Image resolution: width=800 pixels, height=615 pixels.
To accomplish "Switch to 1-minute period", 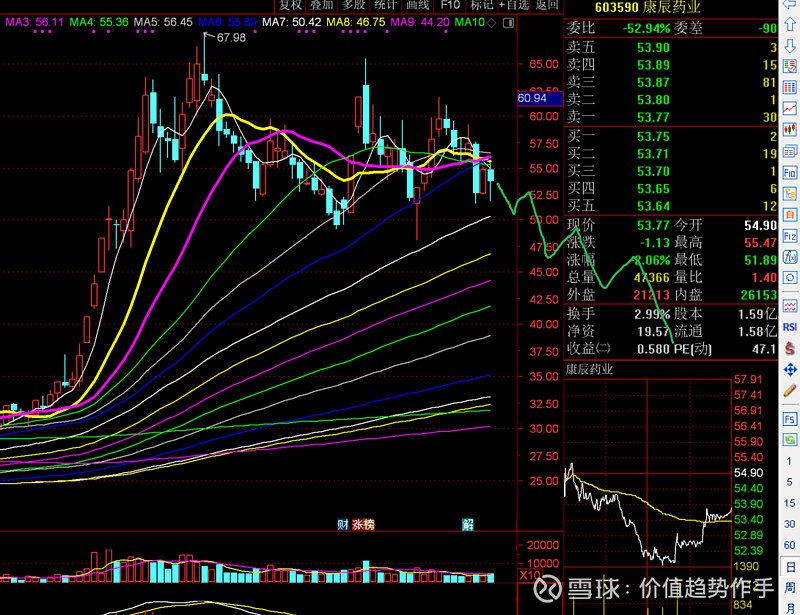I will [789, 461].
